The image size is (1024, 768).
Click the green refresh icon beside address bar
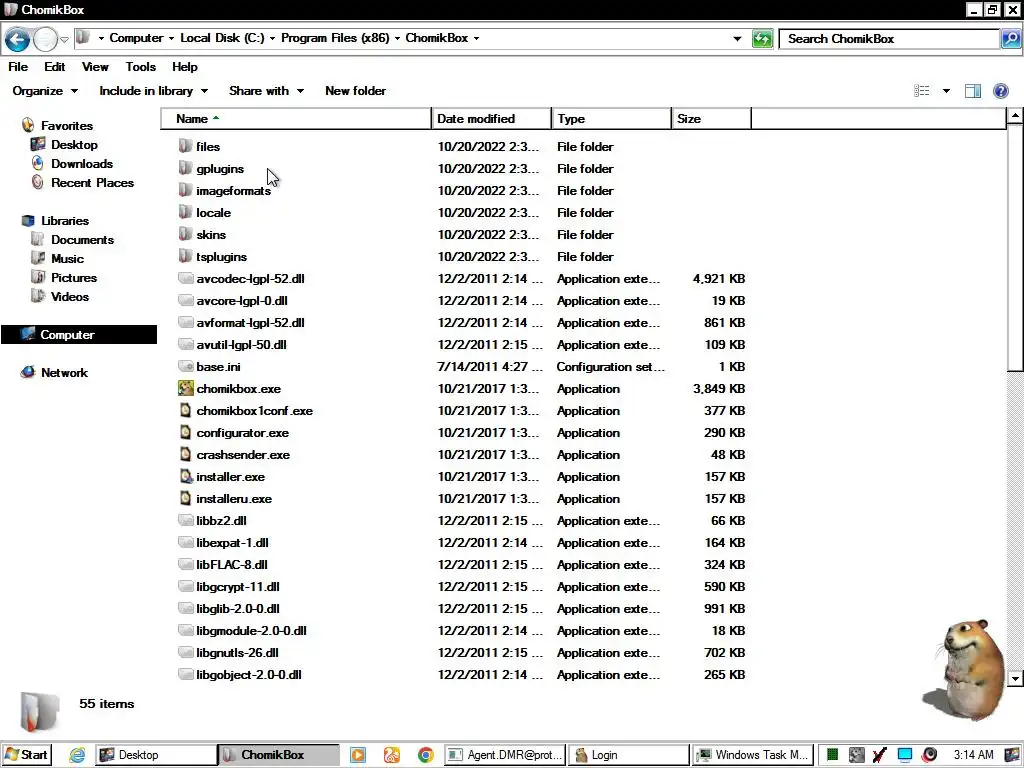point(762,39)
